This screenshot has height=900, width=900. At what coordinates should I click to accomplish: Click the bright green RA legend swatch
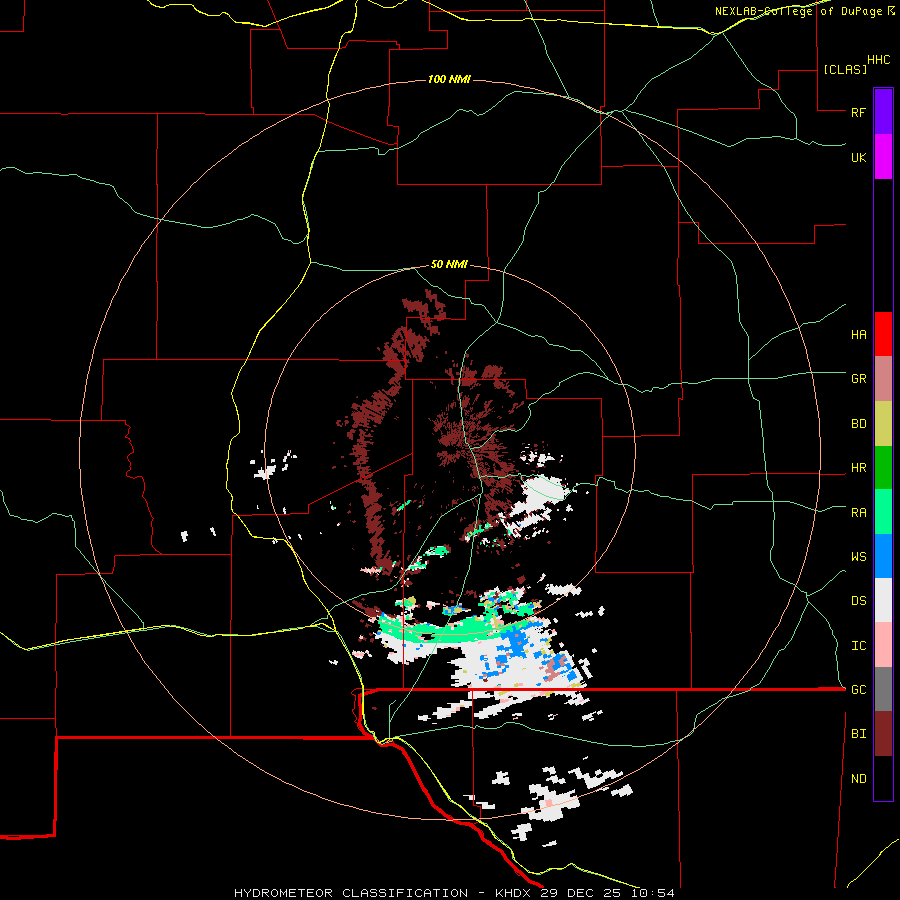tap(883, 512)
